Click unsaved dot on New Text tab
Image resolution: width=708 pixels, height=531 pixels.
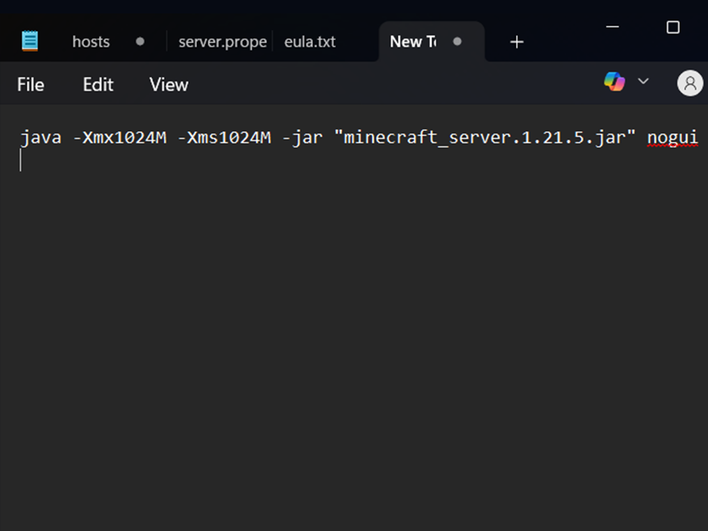[x=457, y=42]
